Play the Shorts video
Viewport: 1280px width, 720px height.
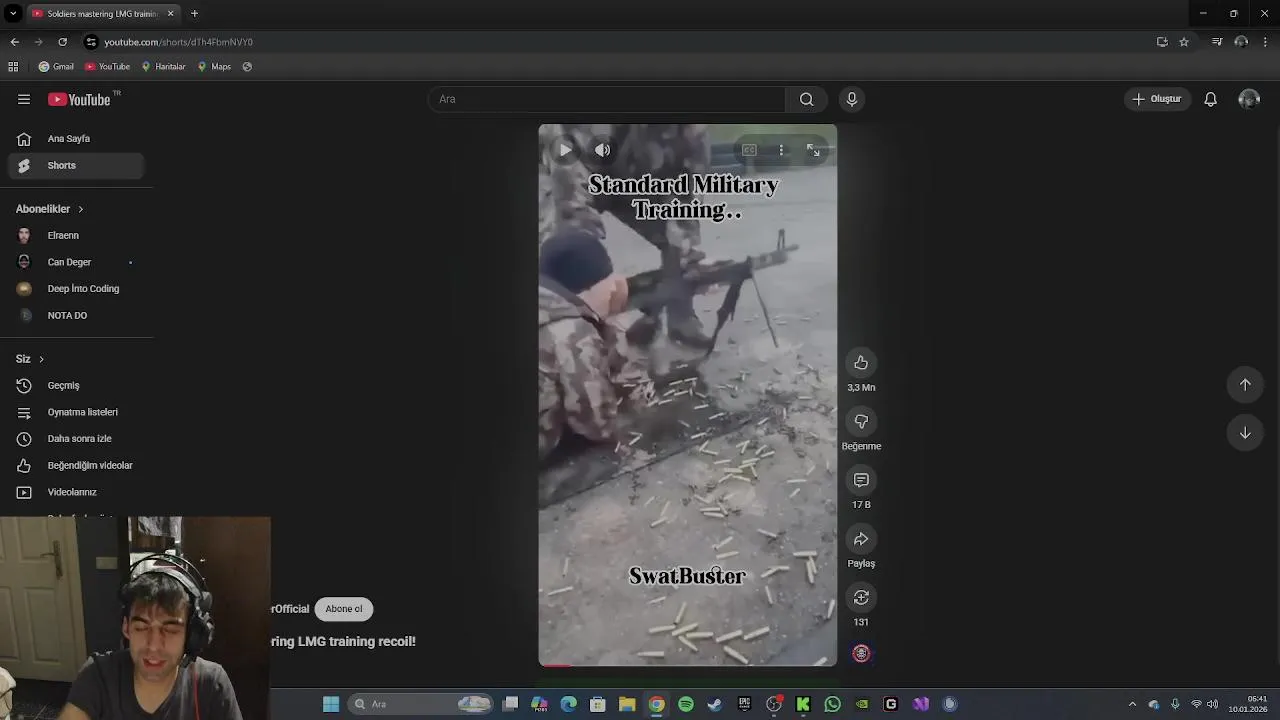566,150
